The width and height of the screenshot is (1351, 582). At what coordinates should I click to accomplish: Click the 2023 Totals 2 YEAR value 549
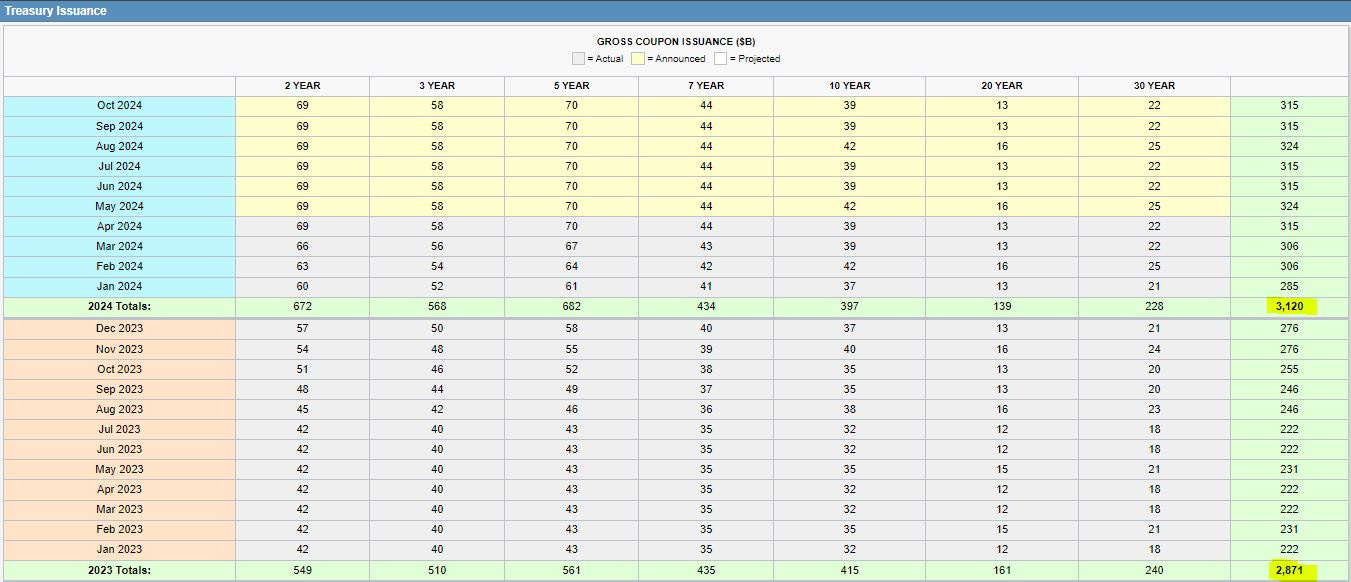point(302,570)
